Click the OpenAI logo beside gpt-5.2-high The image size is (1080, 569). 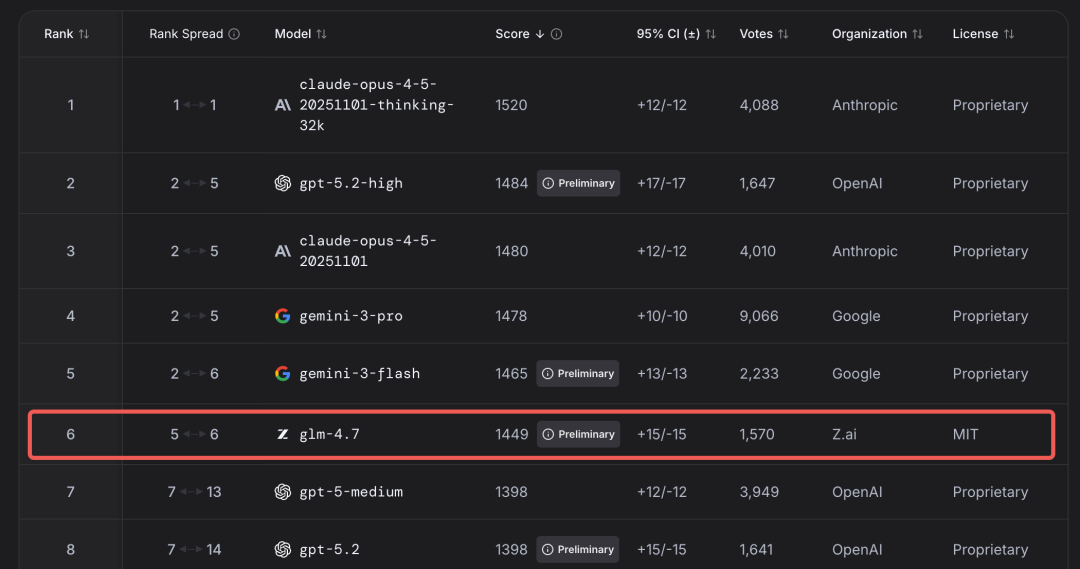coord(283,183)
